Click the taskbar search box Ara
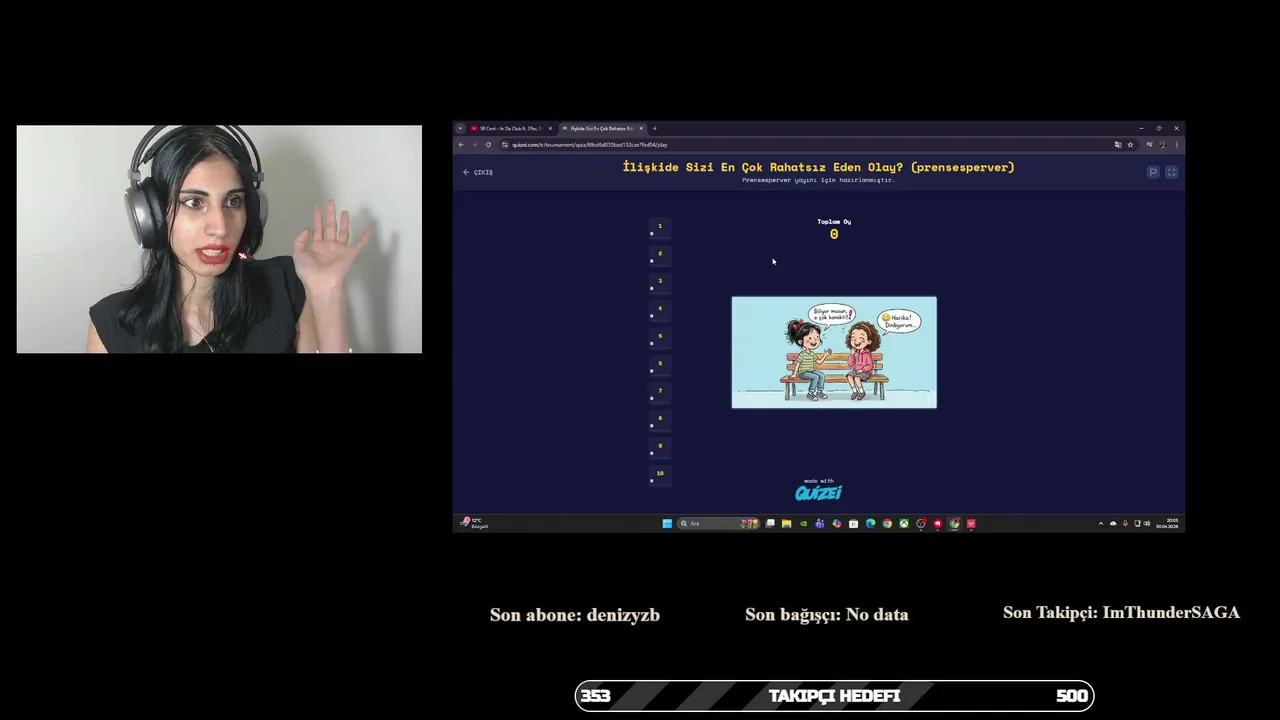 (x=719, y=523)
